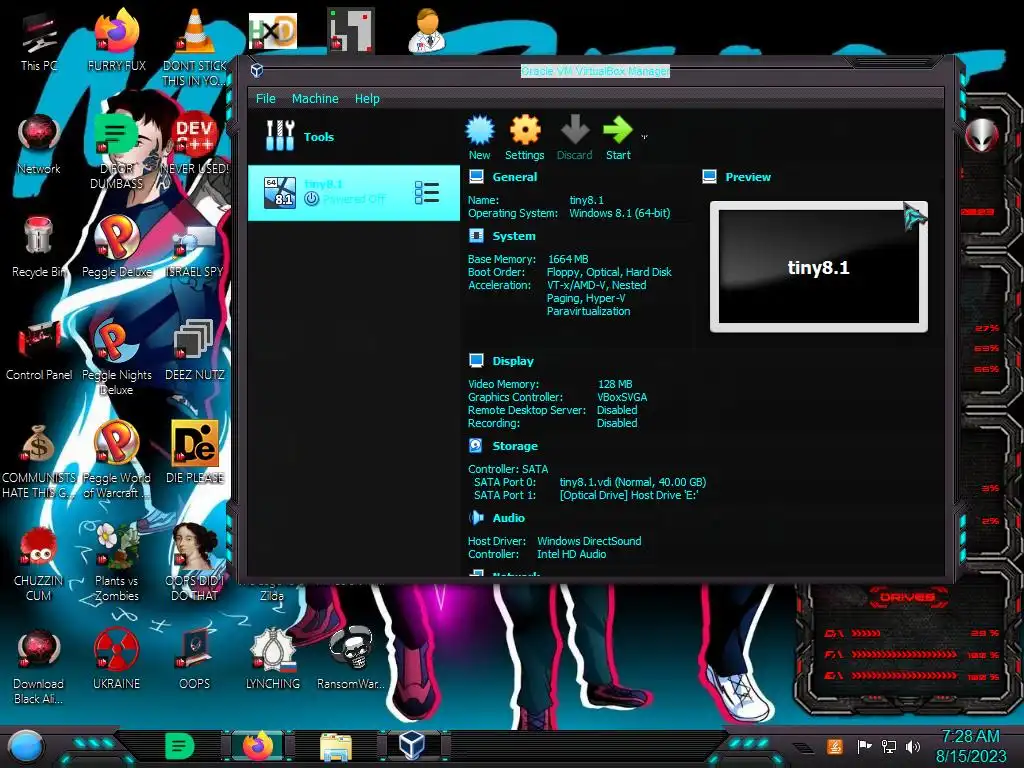The image size is (1024, 768).
Task: Click the Storage section disk icon
Action: pos(475,446)
